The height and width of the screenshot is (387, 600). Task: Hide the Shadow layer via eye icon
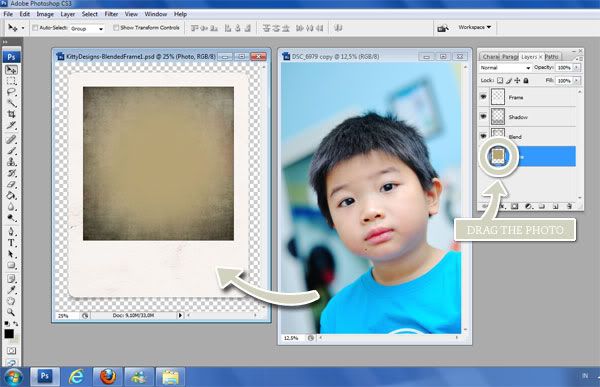[x=483, y=116]
